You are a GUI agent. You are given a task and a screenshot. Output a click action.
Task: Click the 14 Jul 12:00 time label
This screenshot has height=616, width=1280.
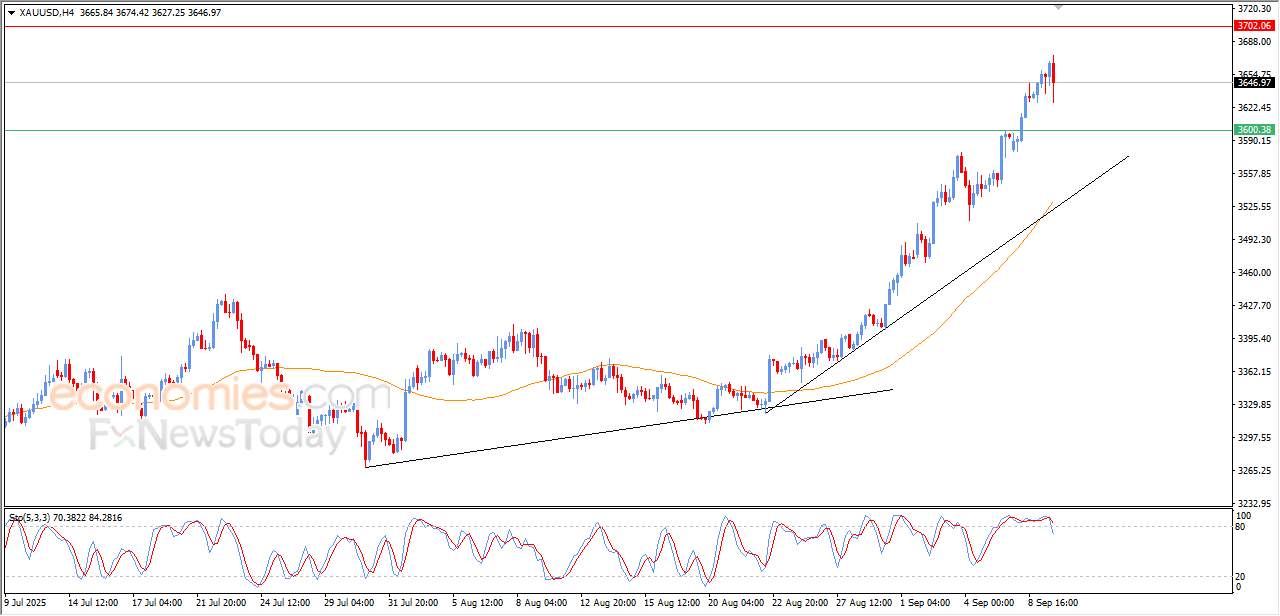[93, 603]
